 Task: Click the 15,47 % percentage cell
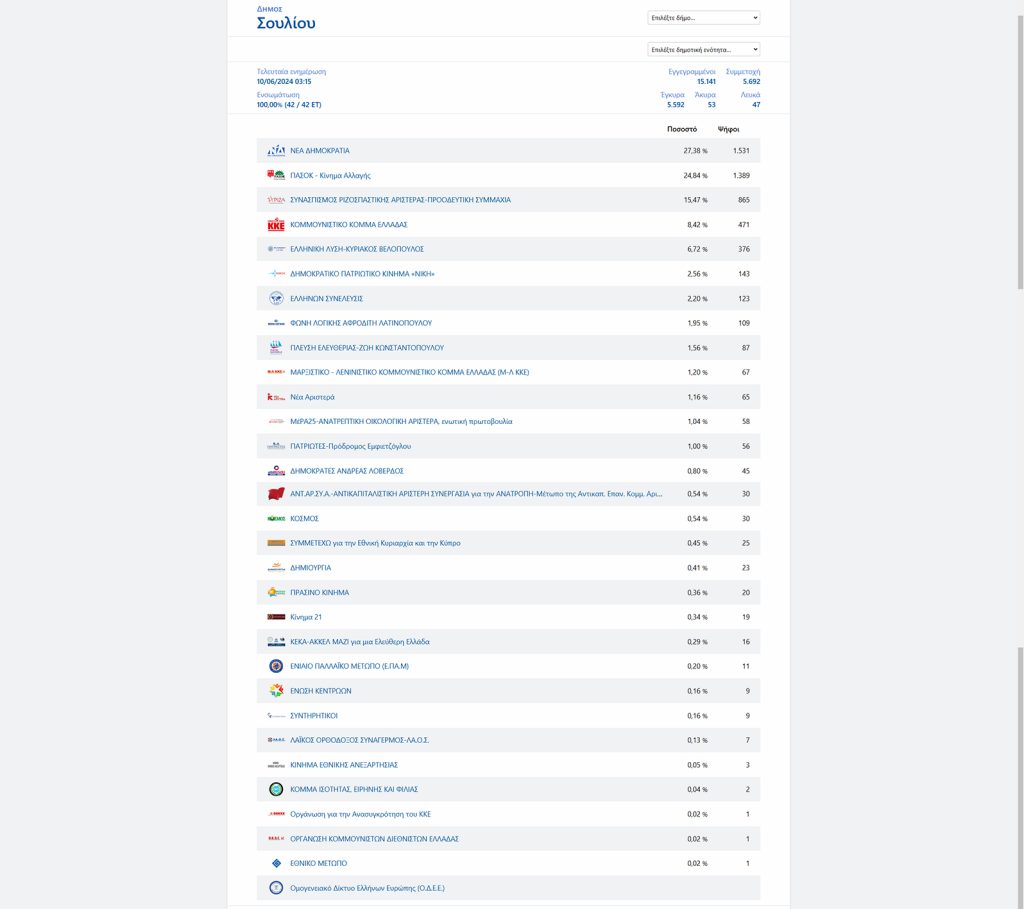(695, 200)
